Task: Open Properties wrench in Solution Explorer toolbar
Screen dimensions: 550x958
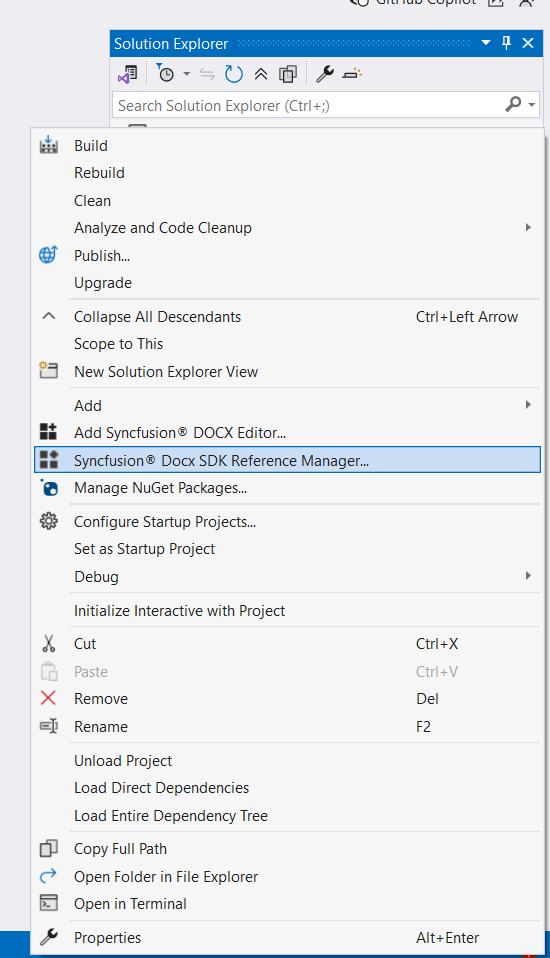Action: [324, 75]
